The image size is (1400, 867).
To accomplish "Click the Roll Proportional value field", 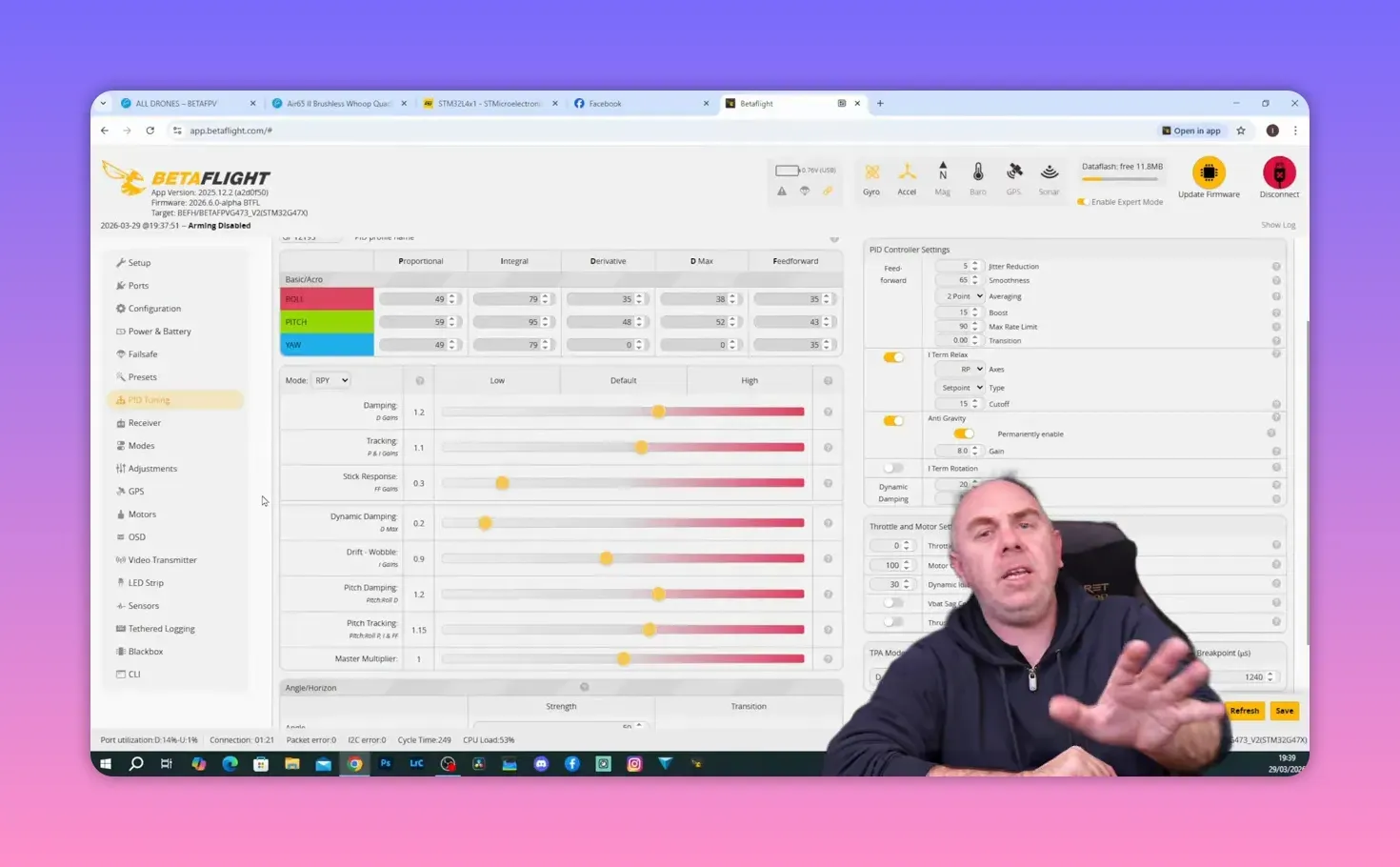I will coord(414,299).
